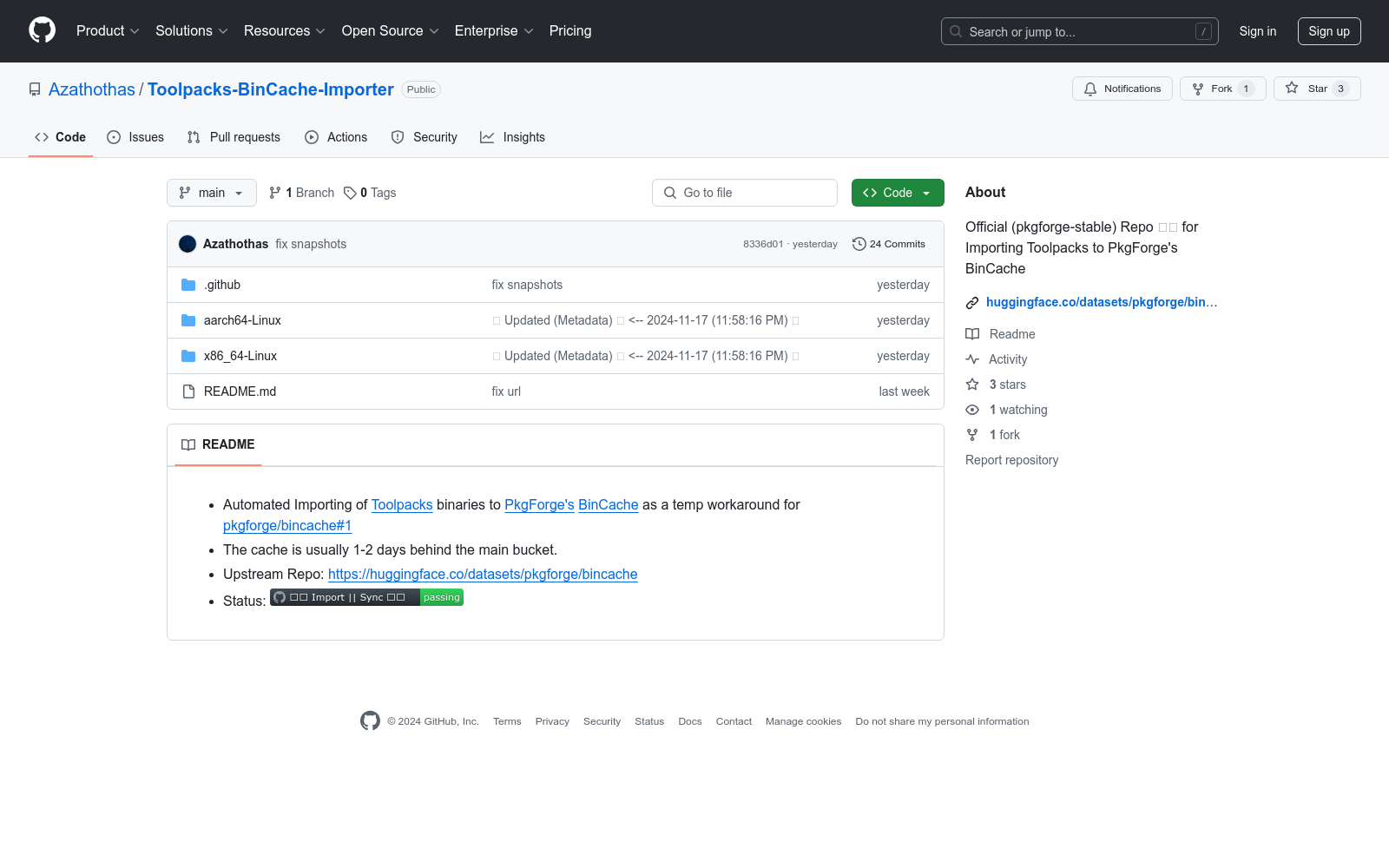View the 0 Tags link

point(370,193)
